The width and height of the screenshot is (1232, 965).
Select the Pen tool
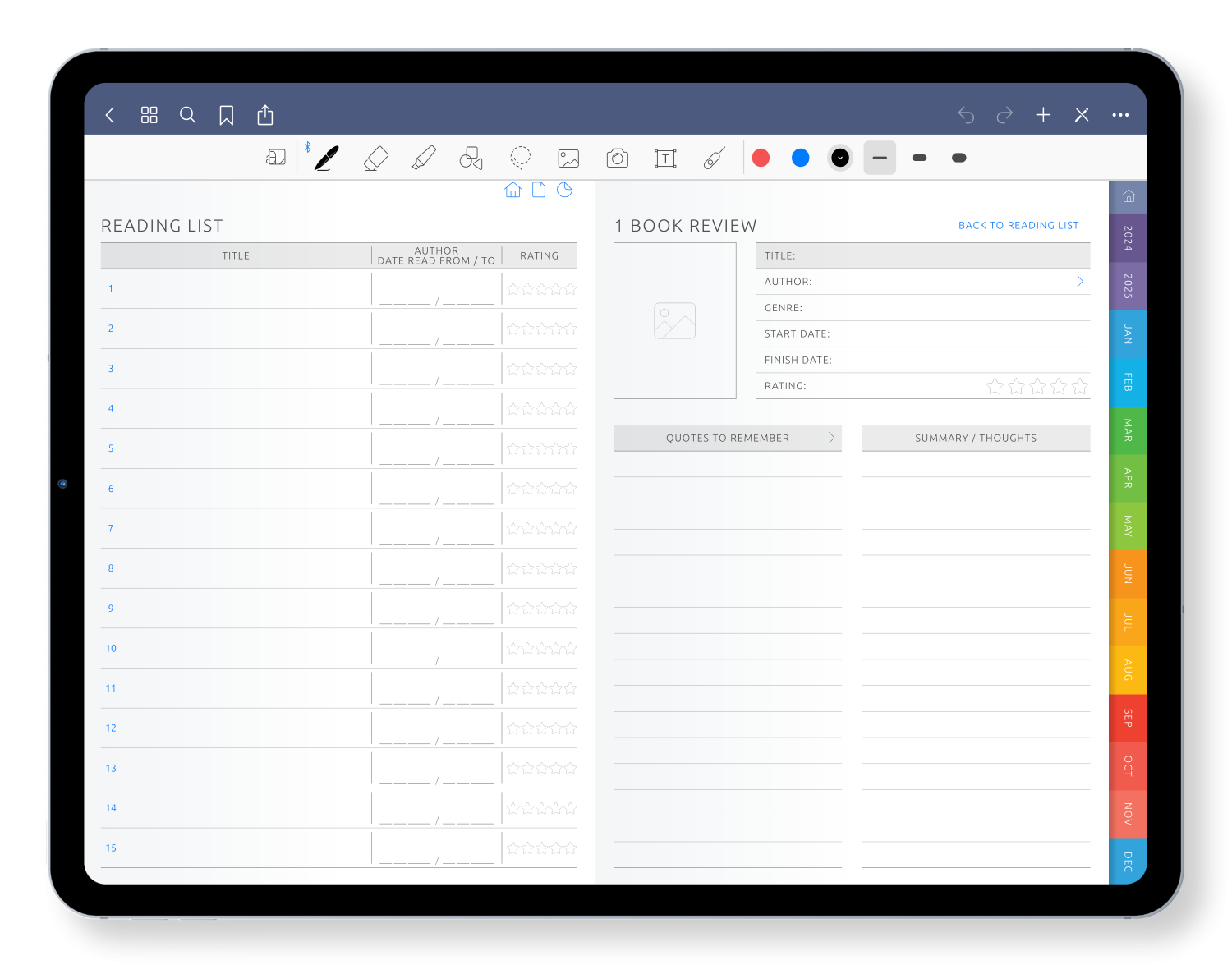click(x=326, y=158)
